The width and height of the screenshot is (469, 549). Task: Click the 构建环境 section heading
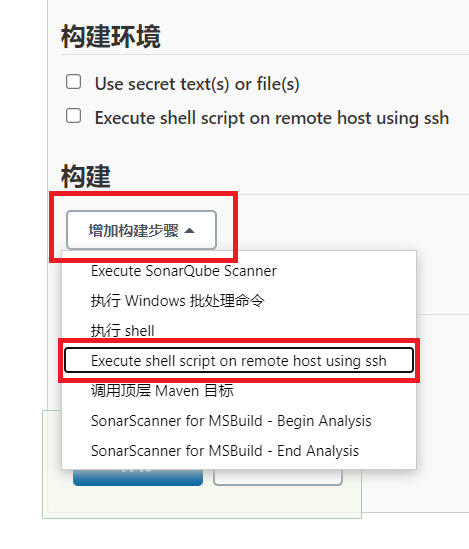[x=111, y=37]
